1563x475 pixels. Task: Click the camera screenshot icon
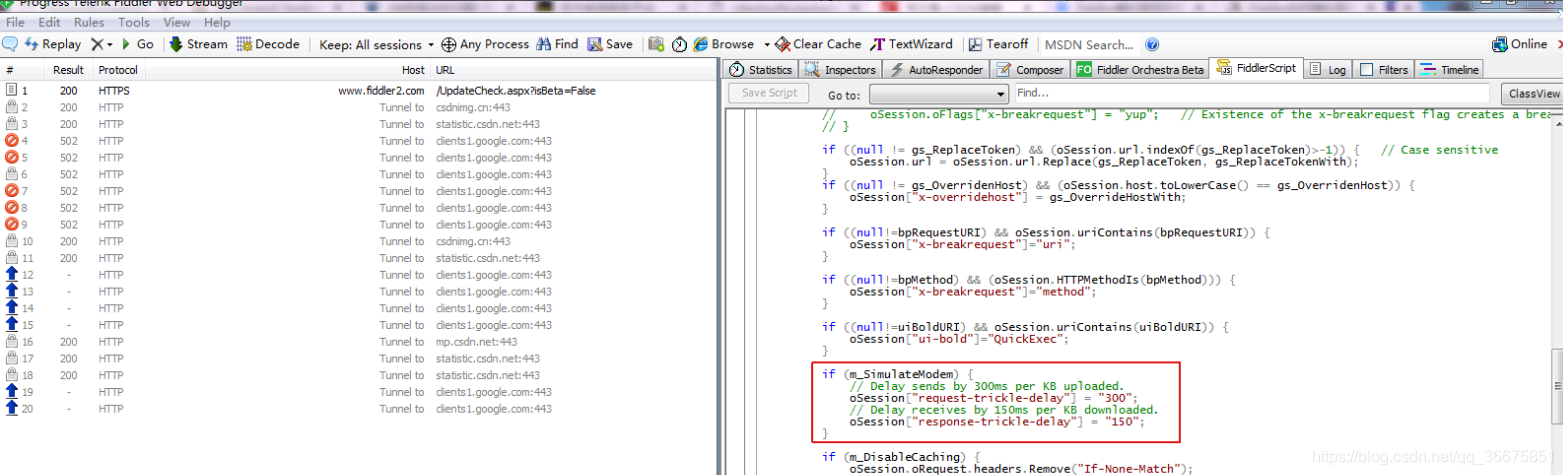(657, 44)
